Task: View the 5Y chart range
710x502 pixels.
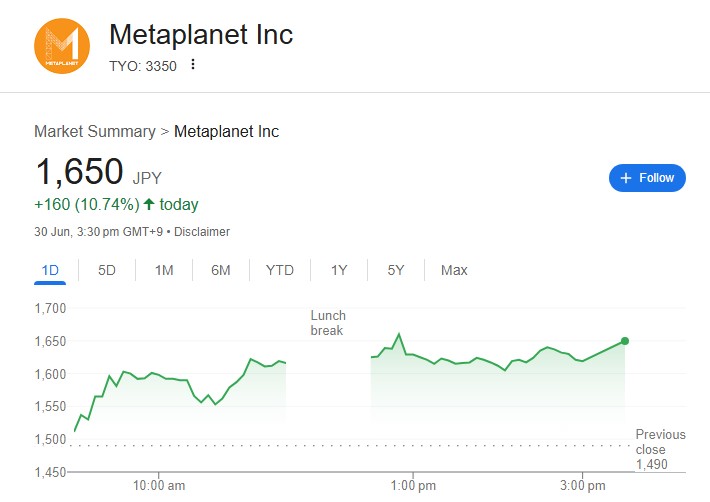Action: 396,270
